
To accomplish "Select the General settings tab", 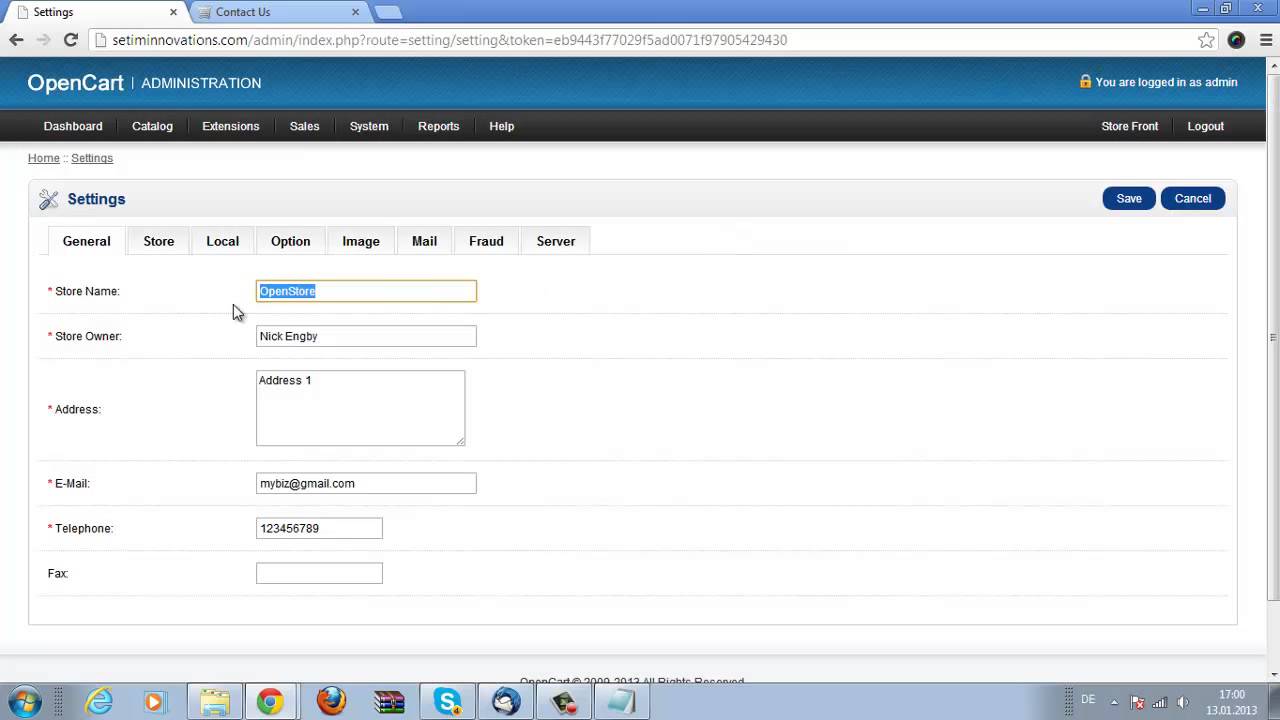I will (x=86, y=241).
